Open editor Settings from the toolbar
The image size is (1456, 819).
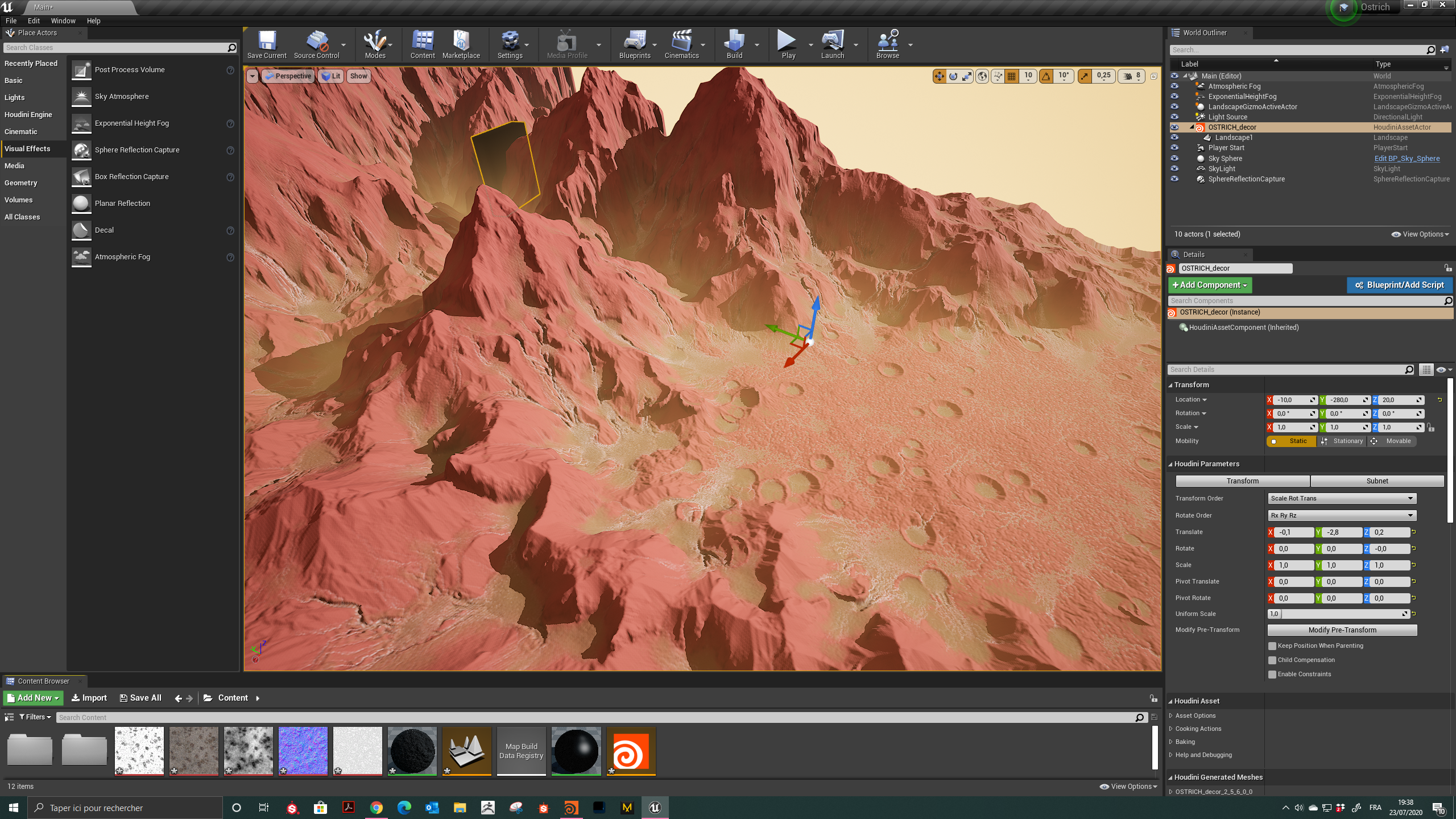tap(510, 44)
